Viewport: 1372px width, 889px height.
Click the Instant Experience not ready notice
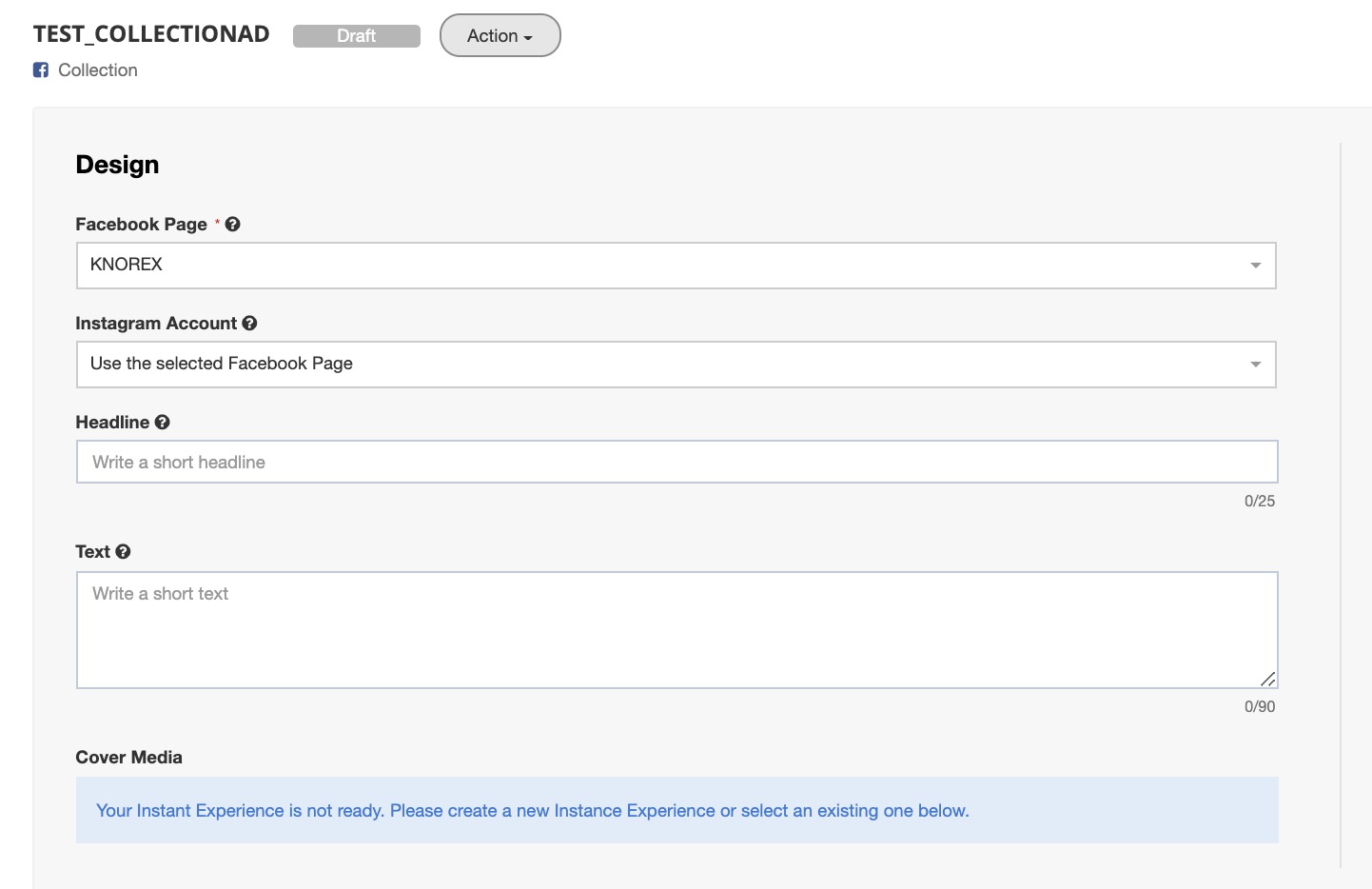coord(533,811)
